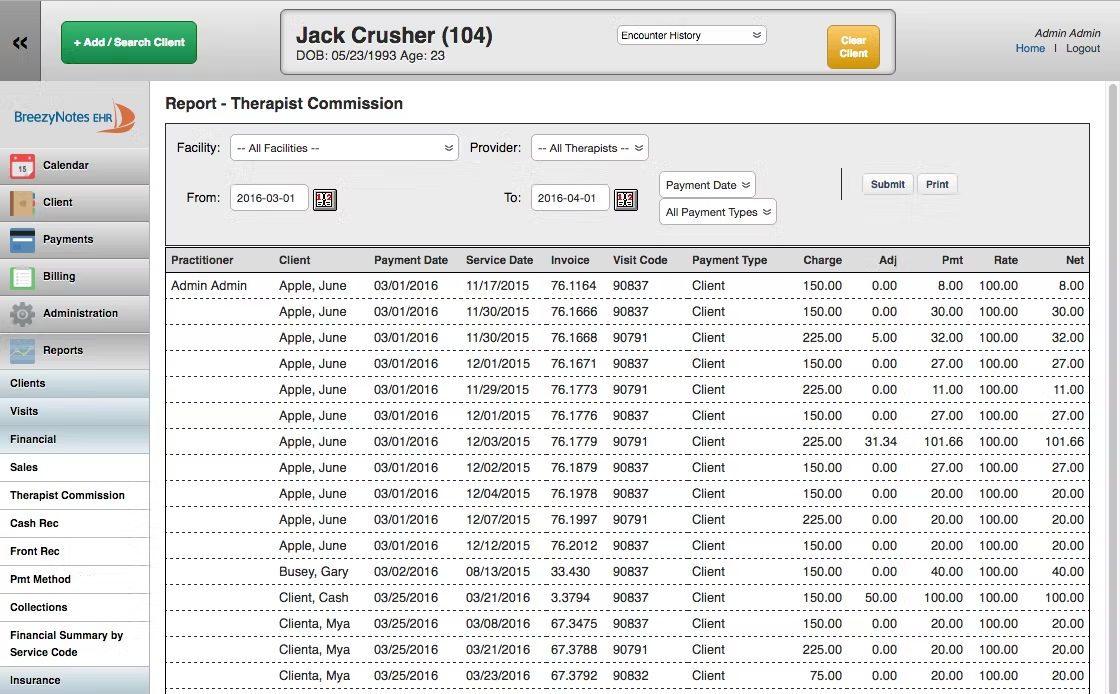Open the To date calendar picker
Screen dimensions: 1120x694
click(625, 199)
